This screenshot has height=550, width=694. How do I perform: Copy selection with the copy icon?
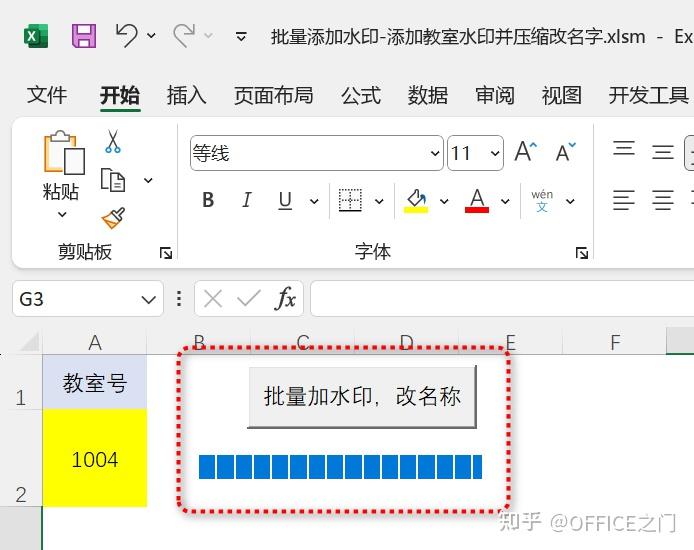(113, 180)
